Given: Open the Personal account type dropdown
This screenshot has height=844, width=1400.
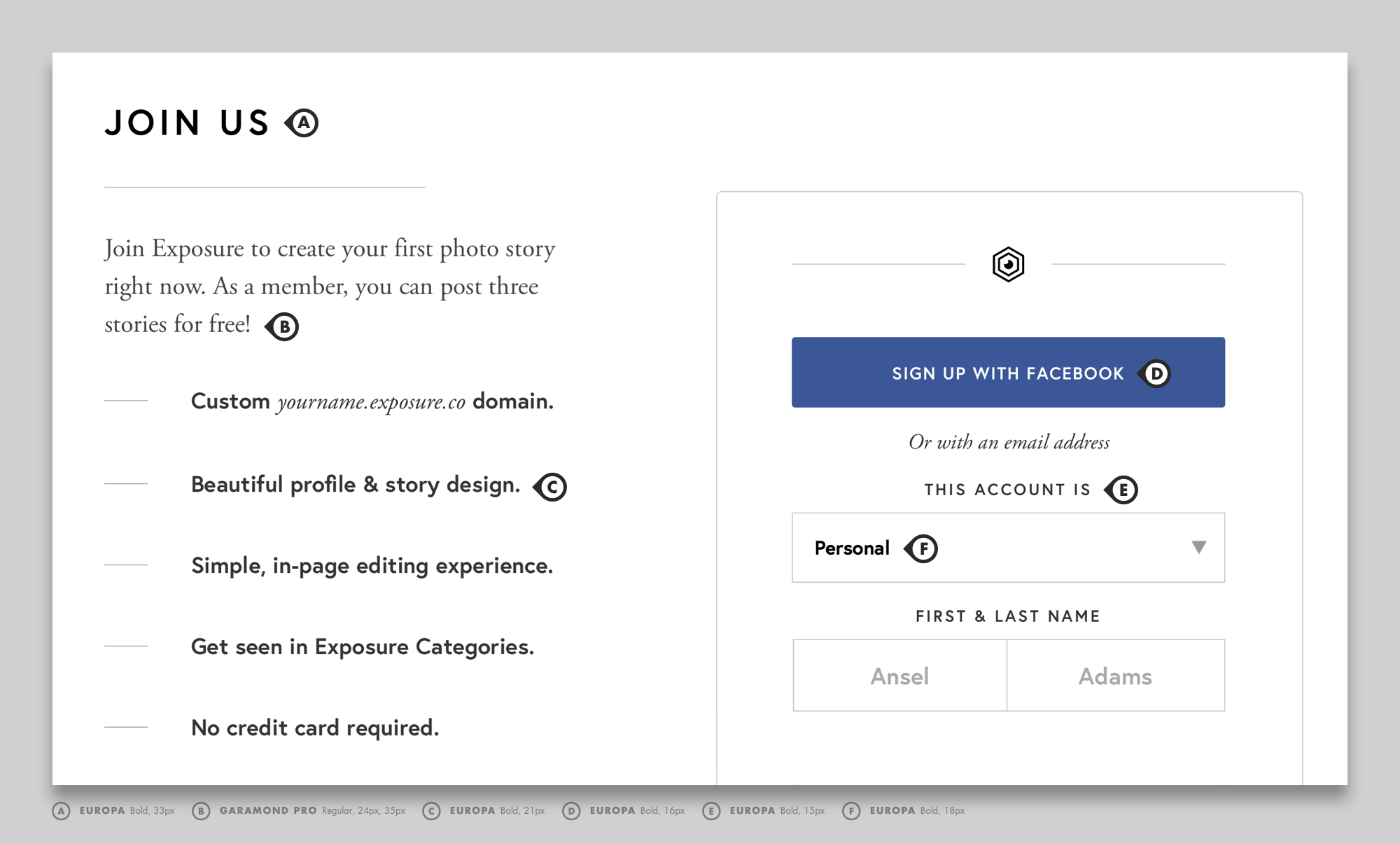Looking at the screenshot, I should coord(1008,548).
